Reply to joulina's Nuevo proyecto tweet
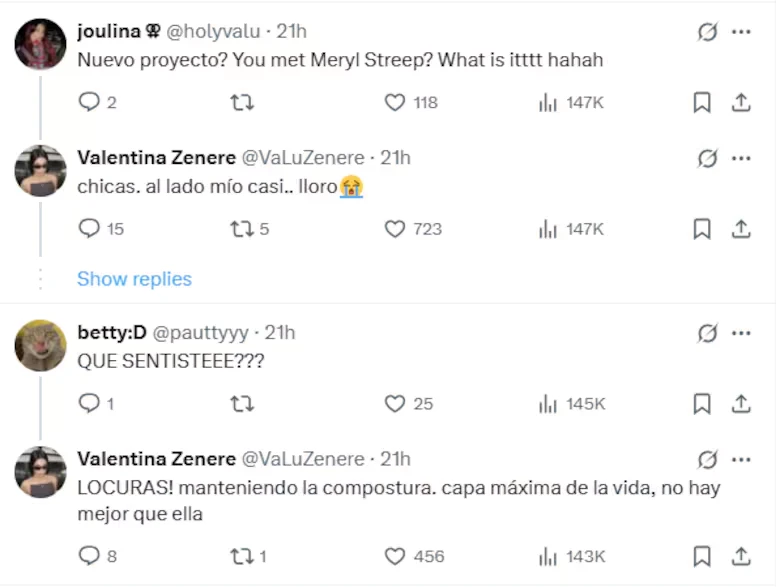The image size is (780, 587). pyautogui.click(x=90, y=102)
